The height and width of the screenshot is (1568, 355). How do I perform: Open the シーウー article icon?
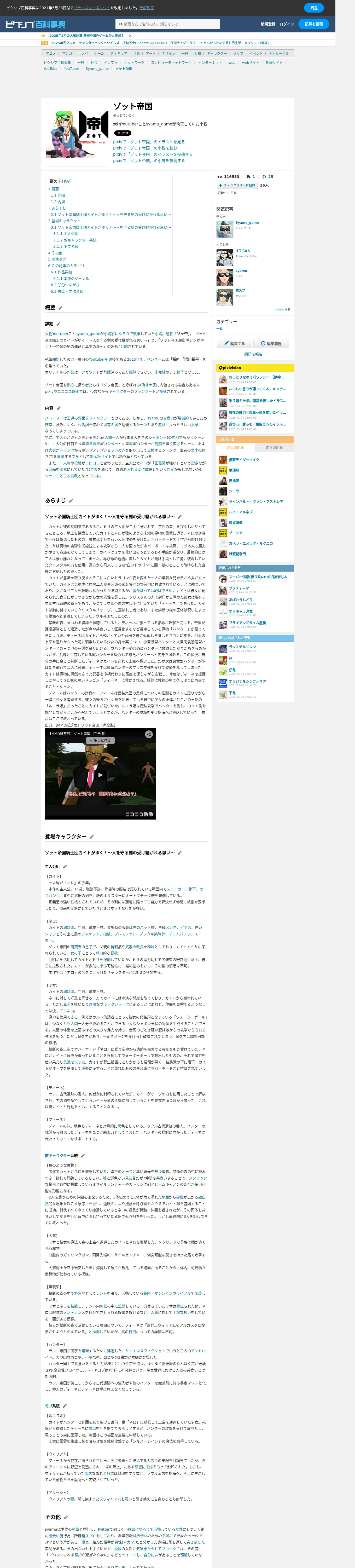(223, 491)
